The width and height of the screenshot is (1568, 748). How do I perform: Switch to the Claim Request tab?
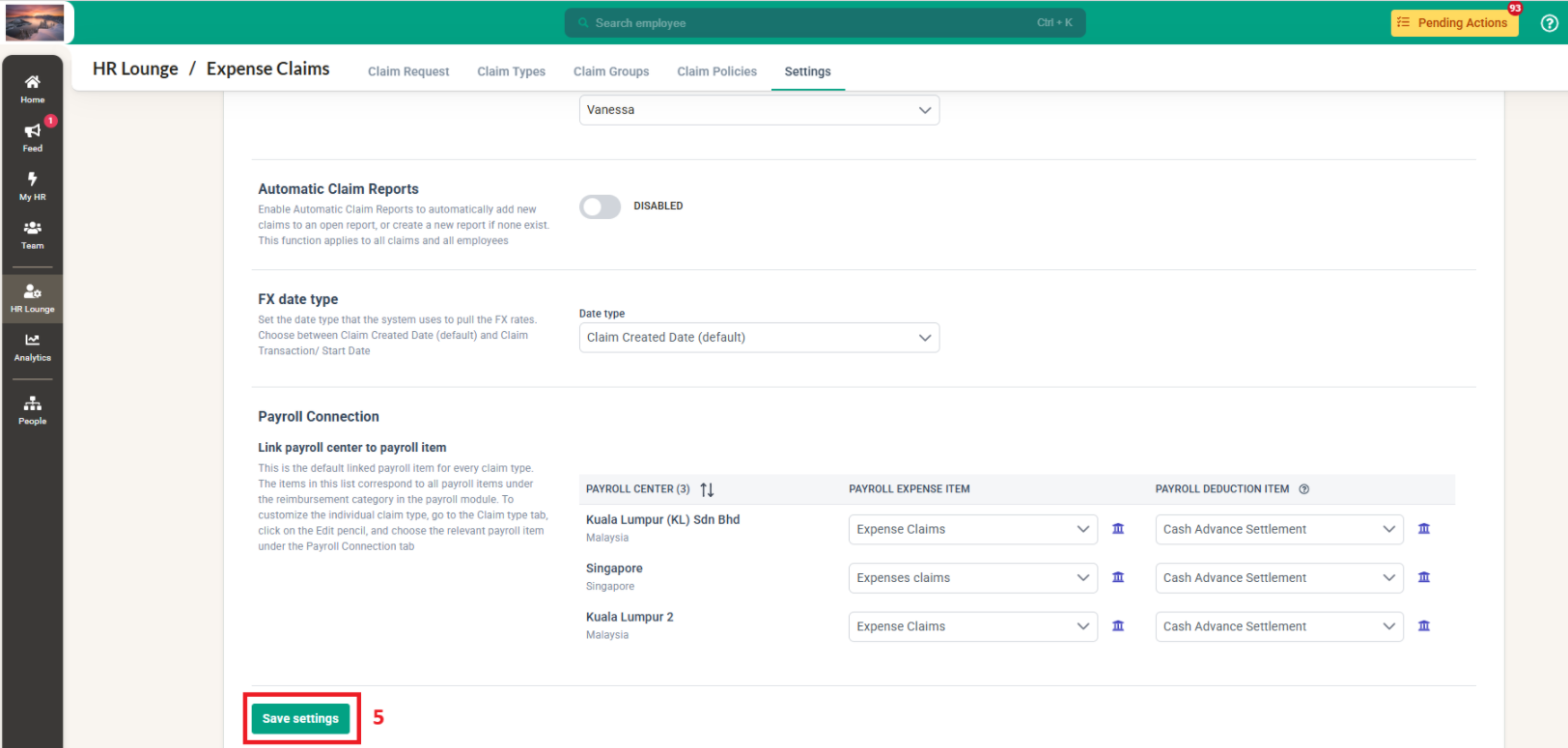[408, 71]
